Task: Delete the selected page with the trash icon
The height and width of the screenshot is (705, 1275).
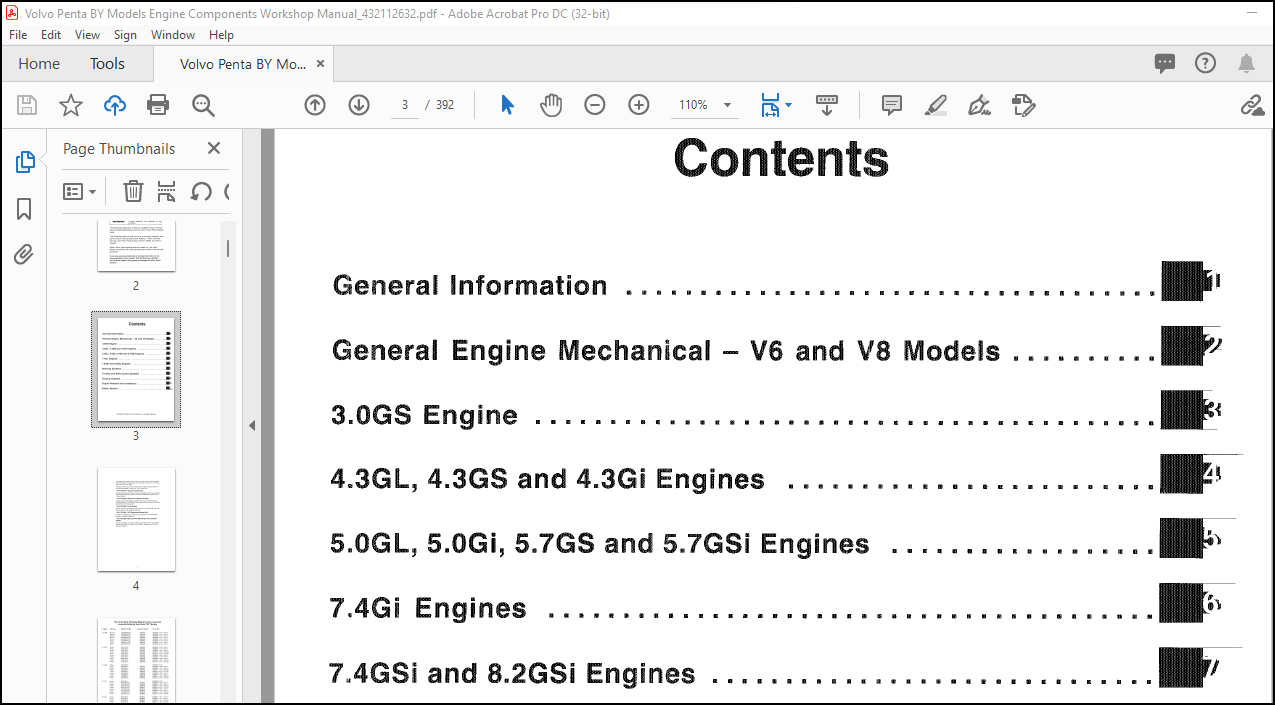Action: pos(133,191)
